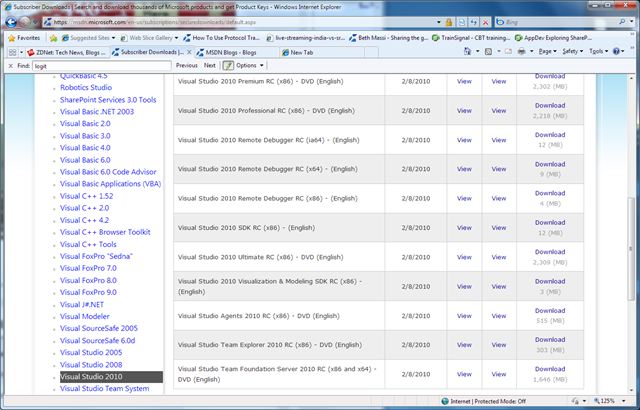Viewport: 640px width, 410px height.
Task: Switch to the ZDNet Tech News tab
Action: [x=67, y=52]
